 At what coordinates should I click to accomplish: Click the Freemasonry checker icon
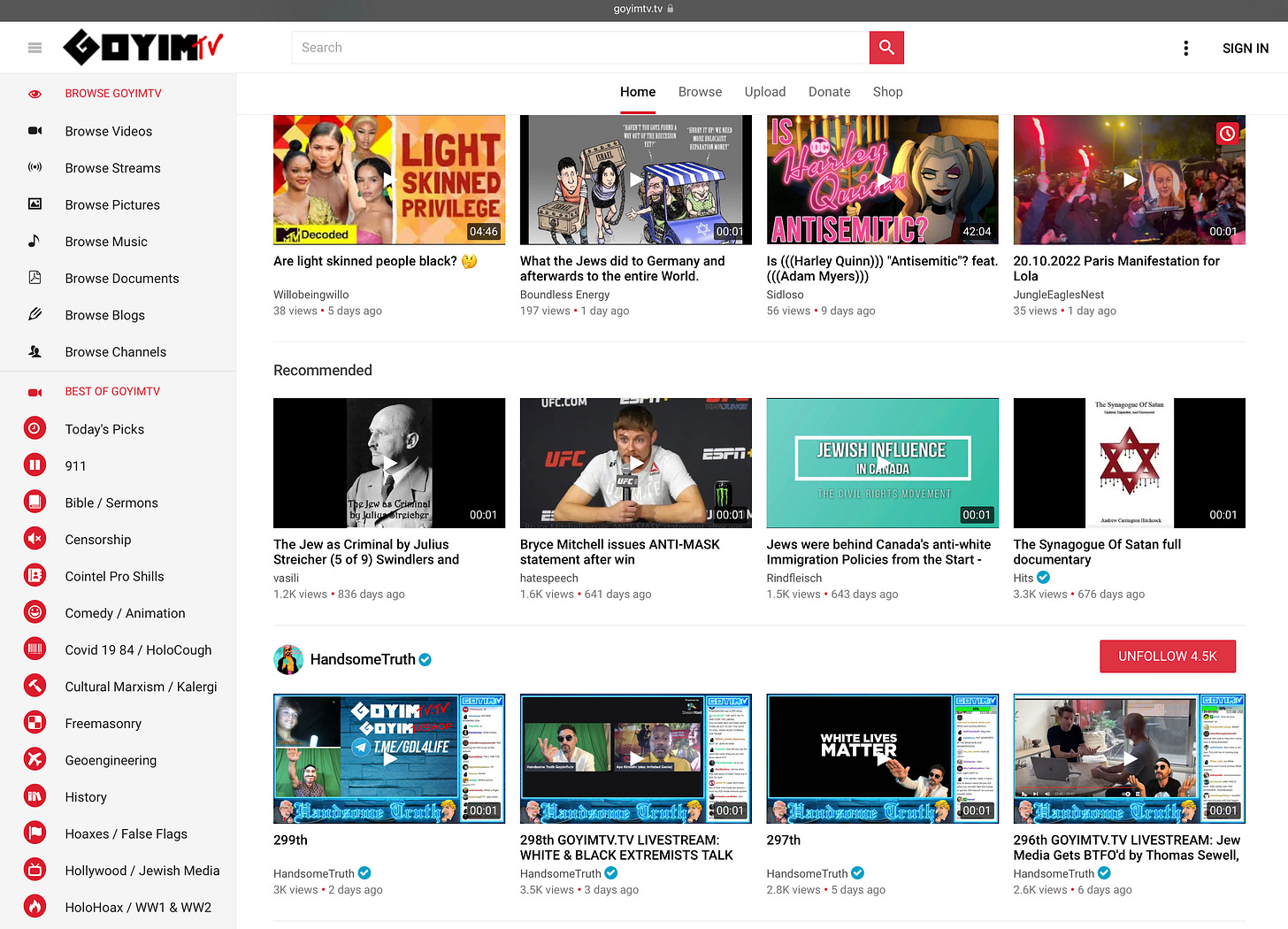(34, 723)
